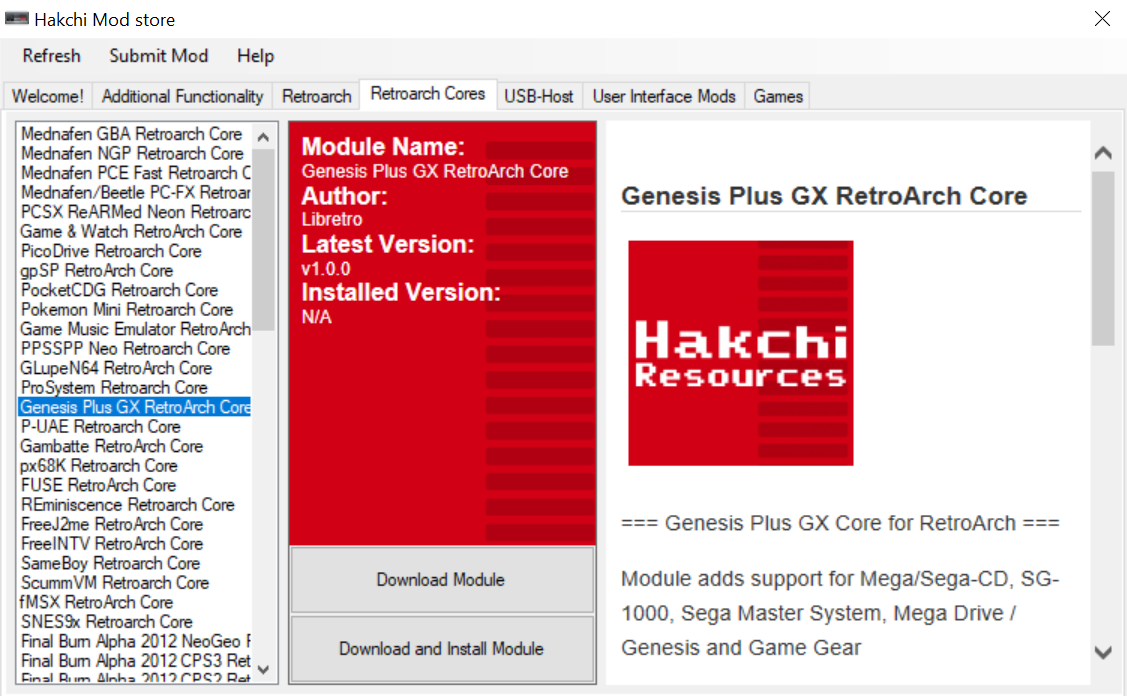Click Download and Install Module button

441,649
